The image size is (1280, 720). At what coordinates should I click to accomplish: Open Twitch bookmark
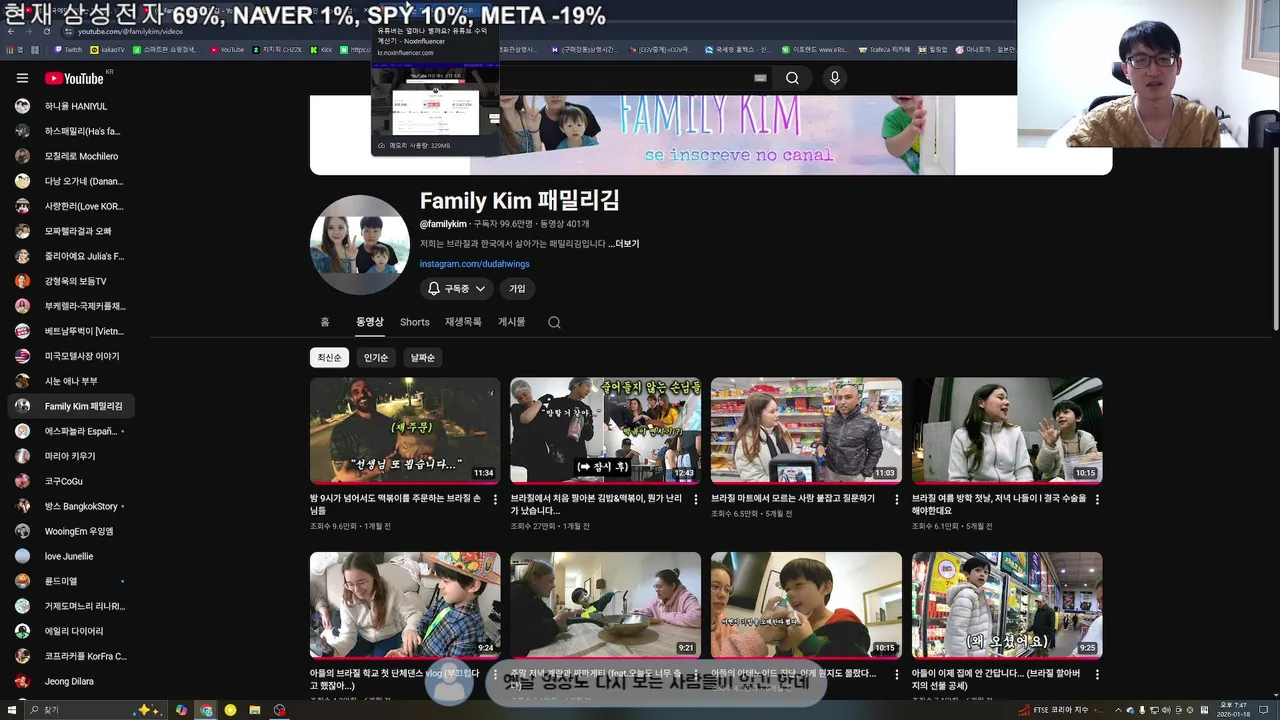click(x=68, y=49)
